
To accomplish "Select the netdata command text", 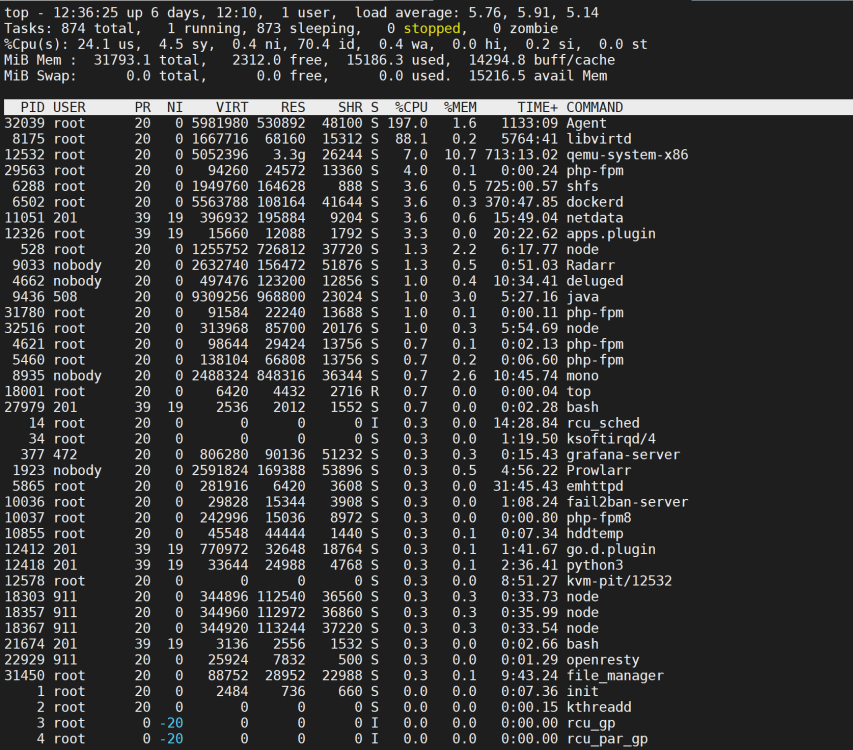I will pyautogui.click(x=595, y=218).
